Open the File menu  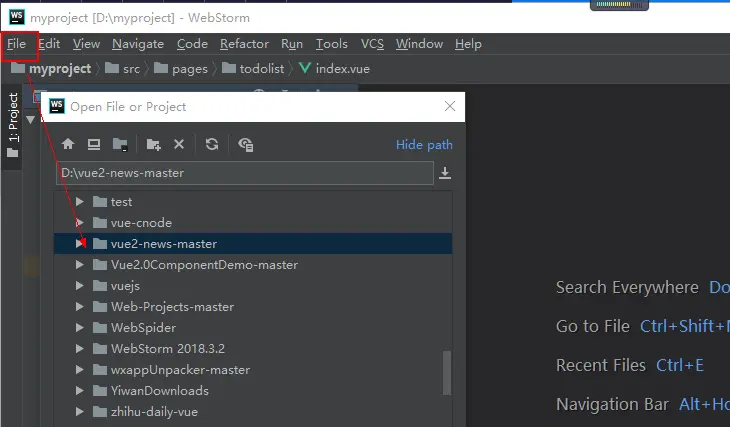(x=16, y=44)
